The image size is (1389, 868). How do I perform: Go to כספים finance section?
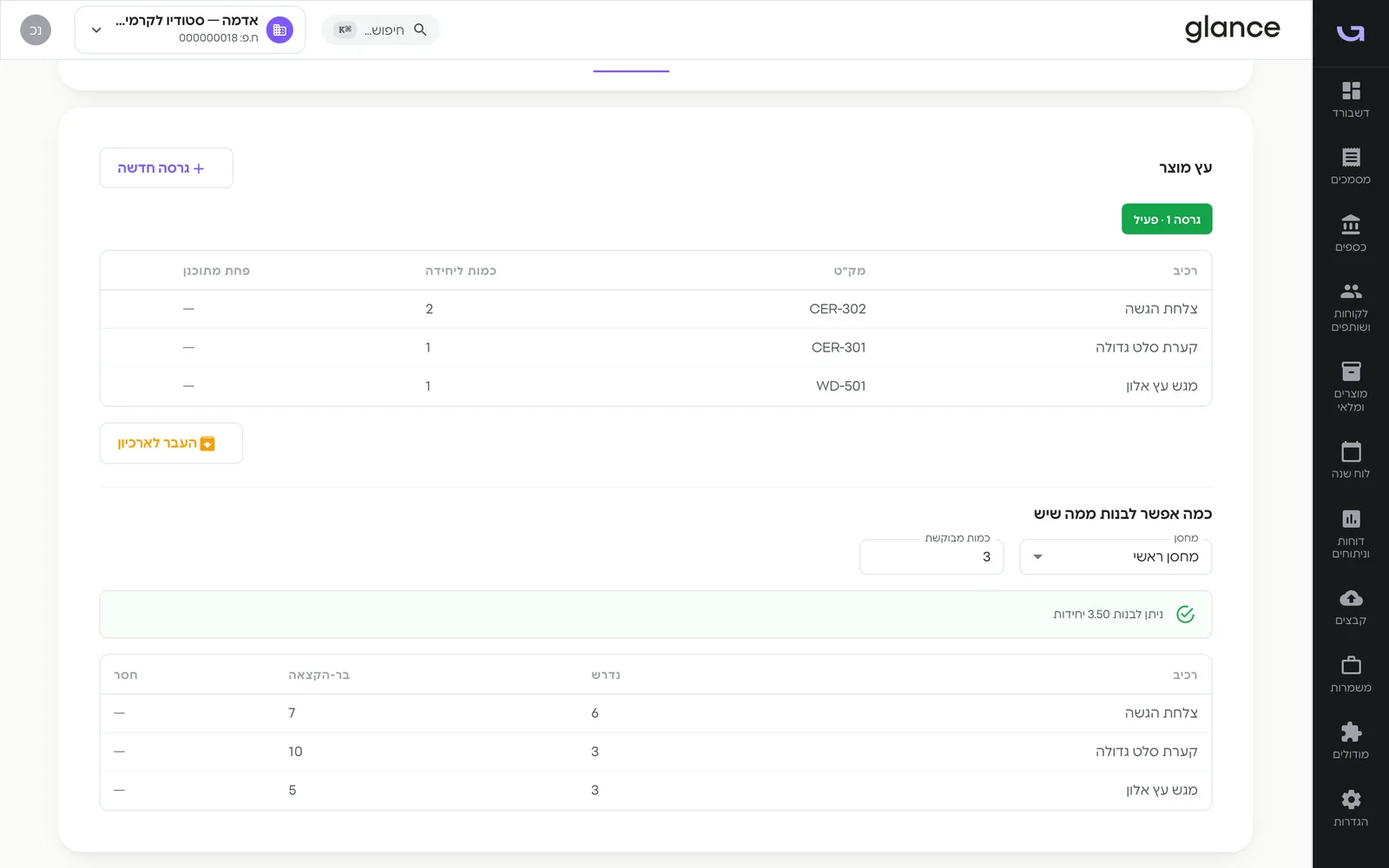[1351, 234]
